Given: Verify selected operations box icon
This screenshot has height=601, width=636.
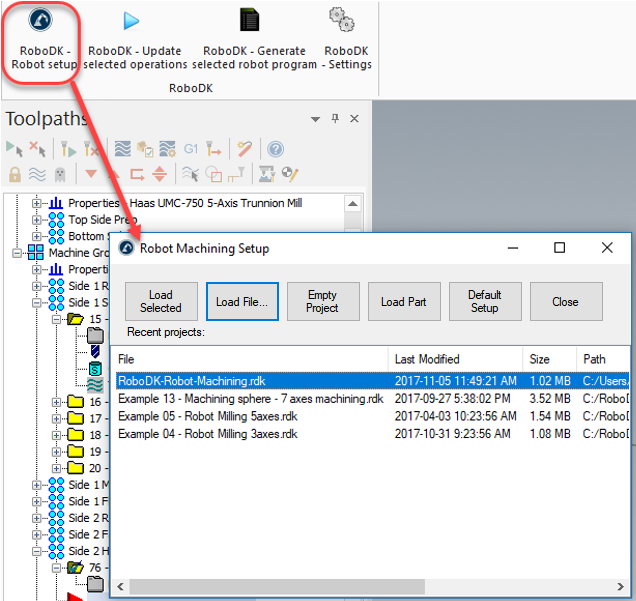Looking at the screenshot, I should point(145,149).
